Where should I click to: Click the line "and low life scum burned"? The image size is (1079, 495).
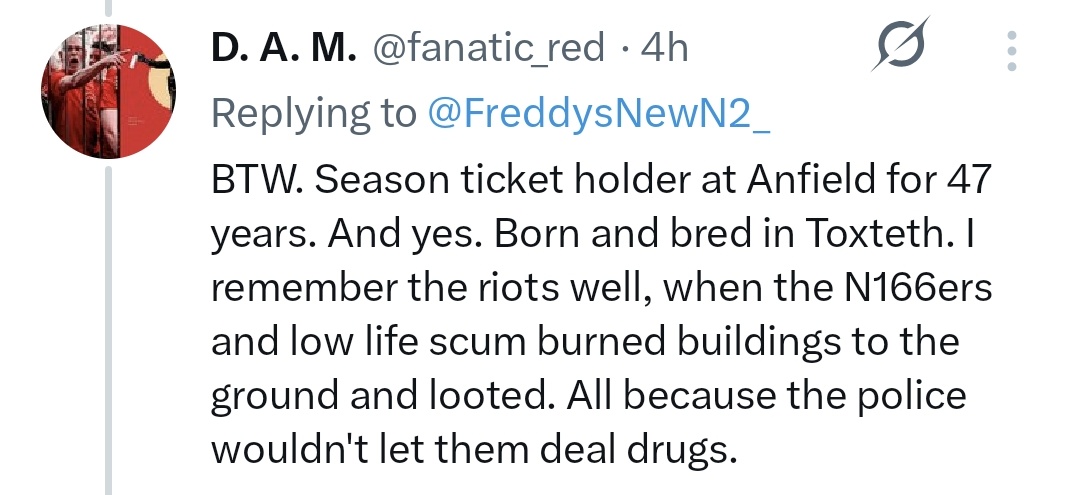coord(585,341)
